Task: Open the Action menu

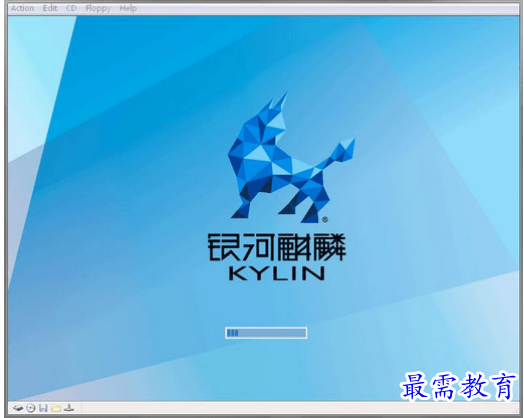Action: [22, 8]
